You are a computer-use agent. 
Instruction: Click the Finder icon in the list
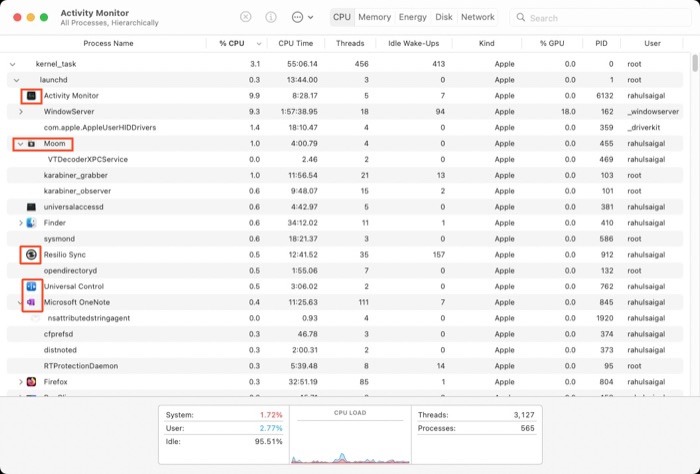coord(31,223)
